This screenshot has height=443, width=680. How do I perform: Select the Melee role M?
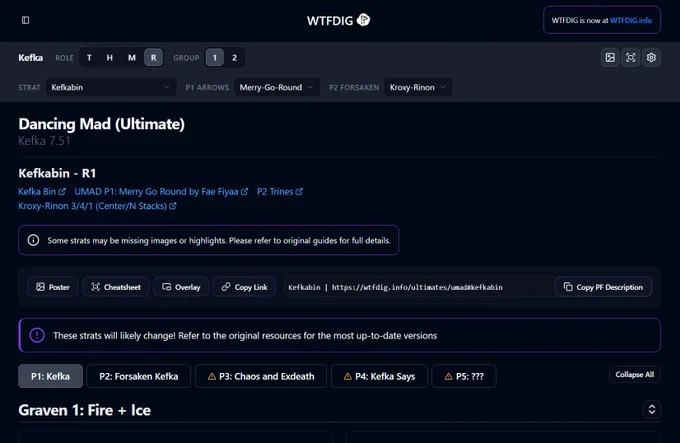(131, 58)
